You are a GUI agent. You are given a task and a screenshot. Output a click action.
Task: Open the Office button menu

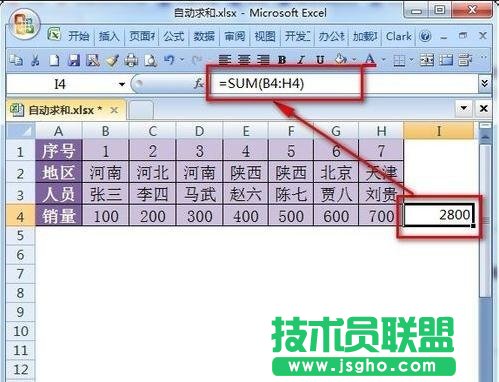point(24,24)
